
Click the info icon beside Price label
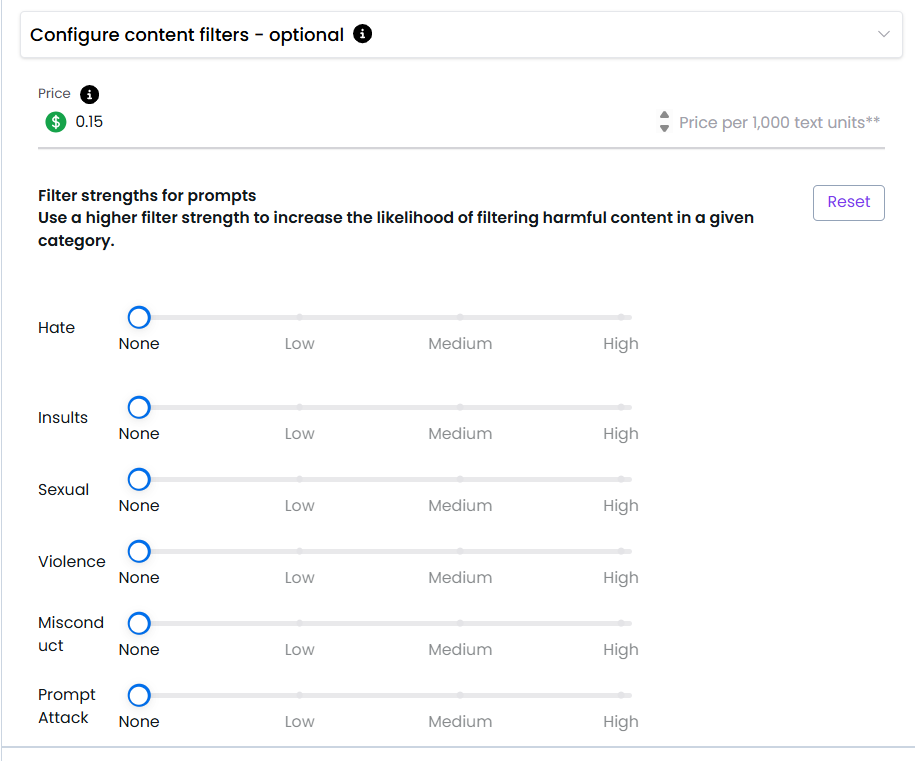click(x=89, y=95)
